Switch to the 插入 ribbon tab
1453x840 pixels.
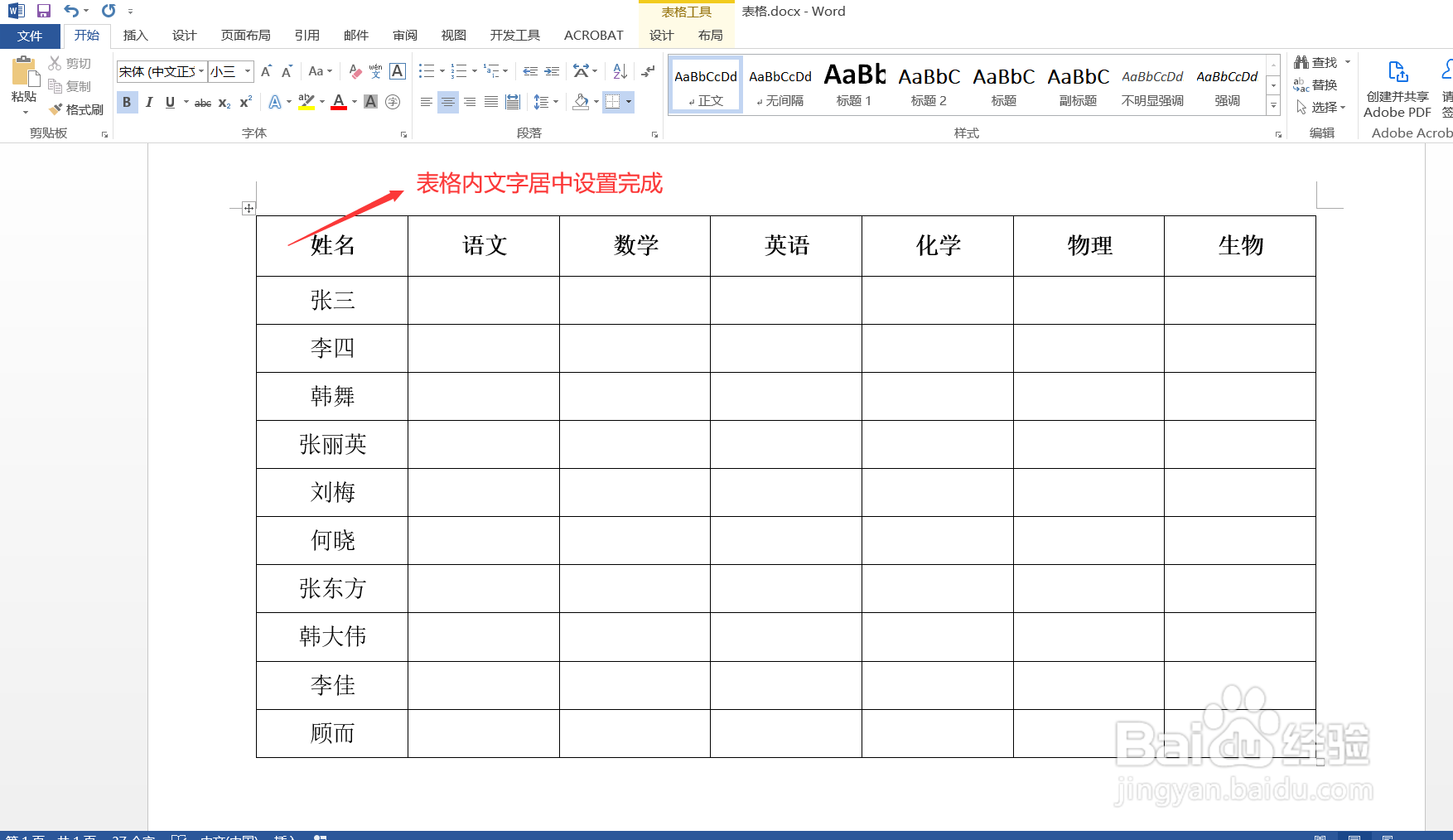coord(135,35)
